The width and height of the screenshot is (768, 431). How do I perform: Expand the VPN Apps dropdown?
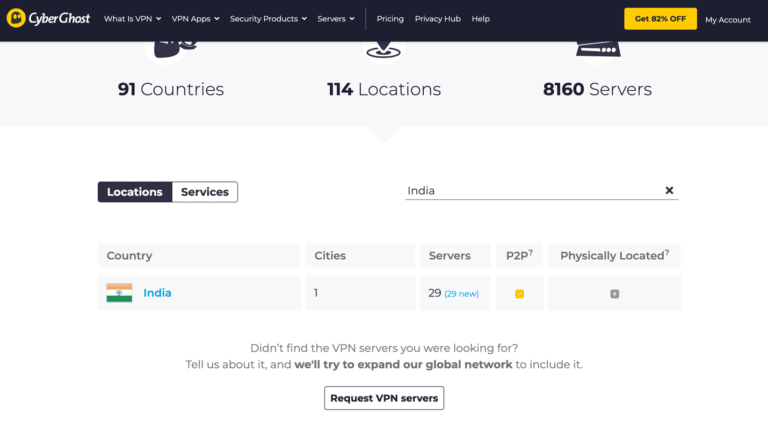click(195, 19)
